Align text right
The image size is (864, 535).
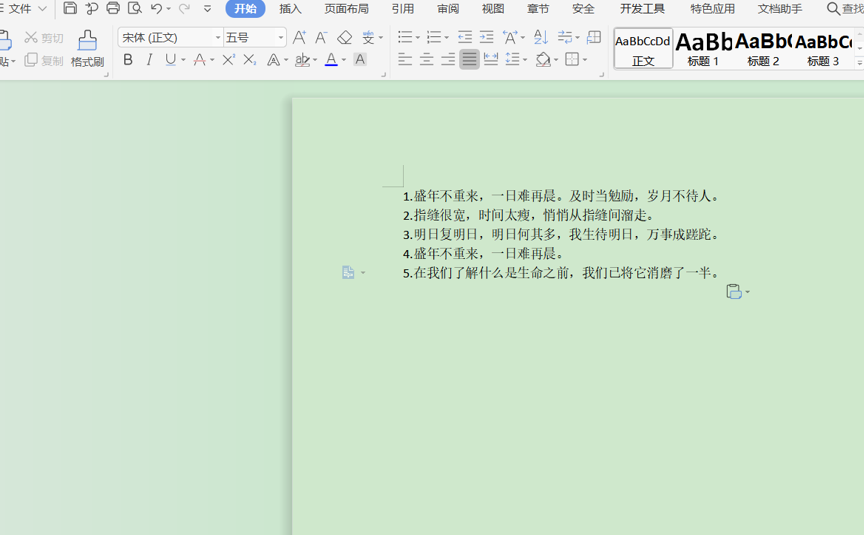point(448,59)
